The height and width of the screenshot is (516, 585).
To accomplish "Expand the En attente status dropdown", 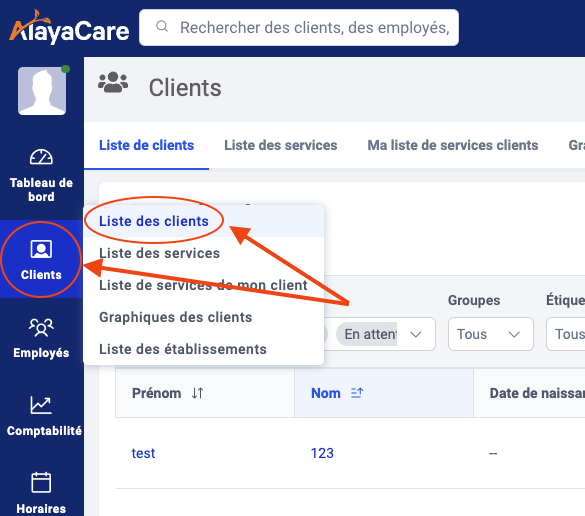I will pos(385,334).
